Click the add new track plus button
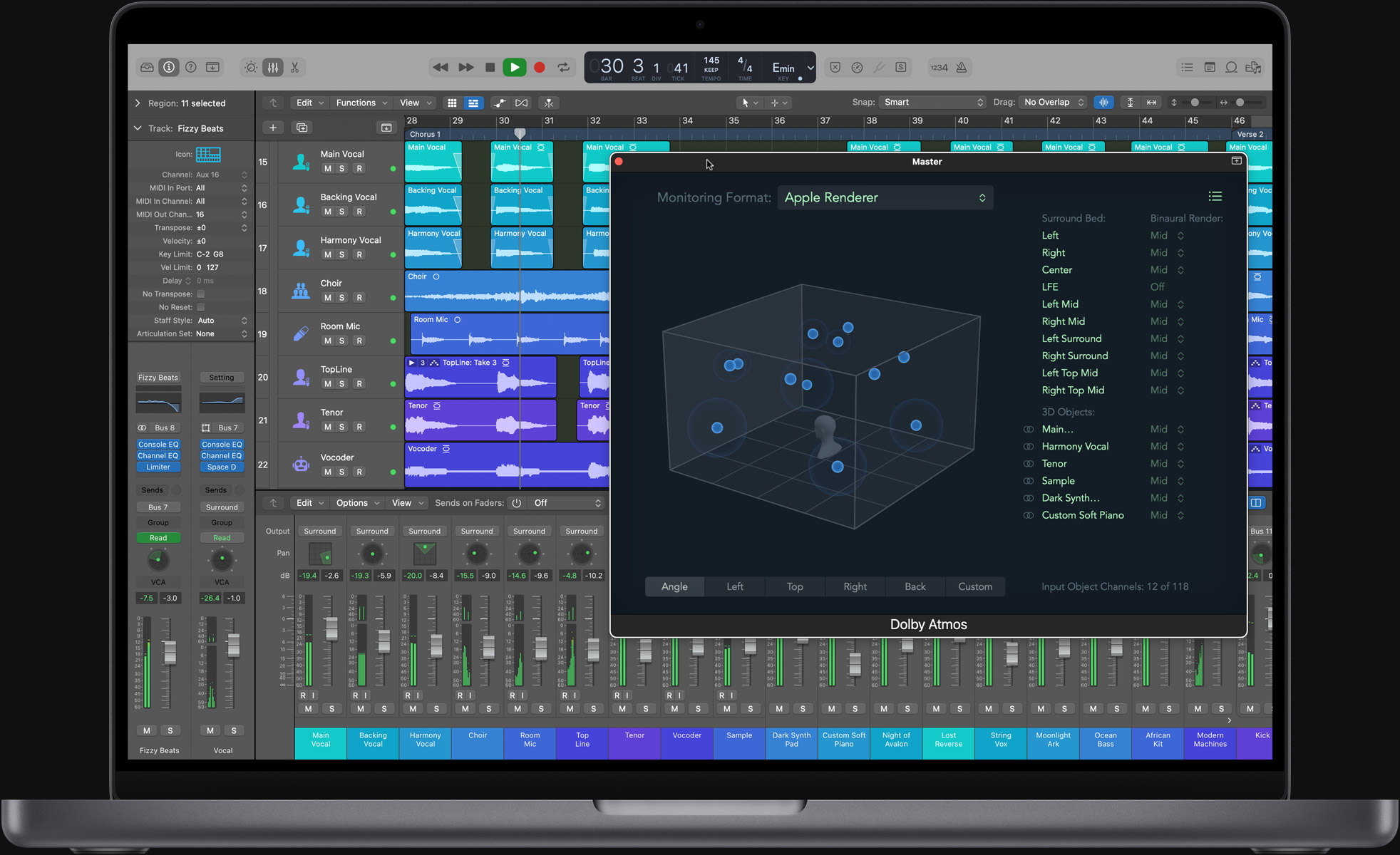Viewport: 1400px width, 855px height. 273,128
